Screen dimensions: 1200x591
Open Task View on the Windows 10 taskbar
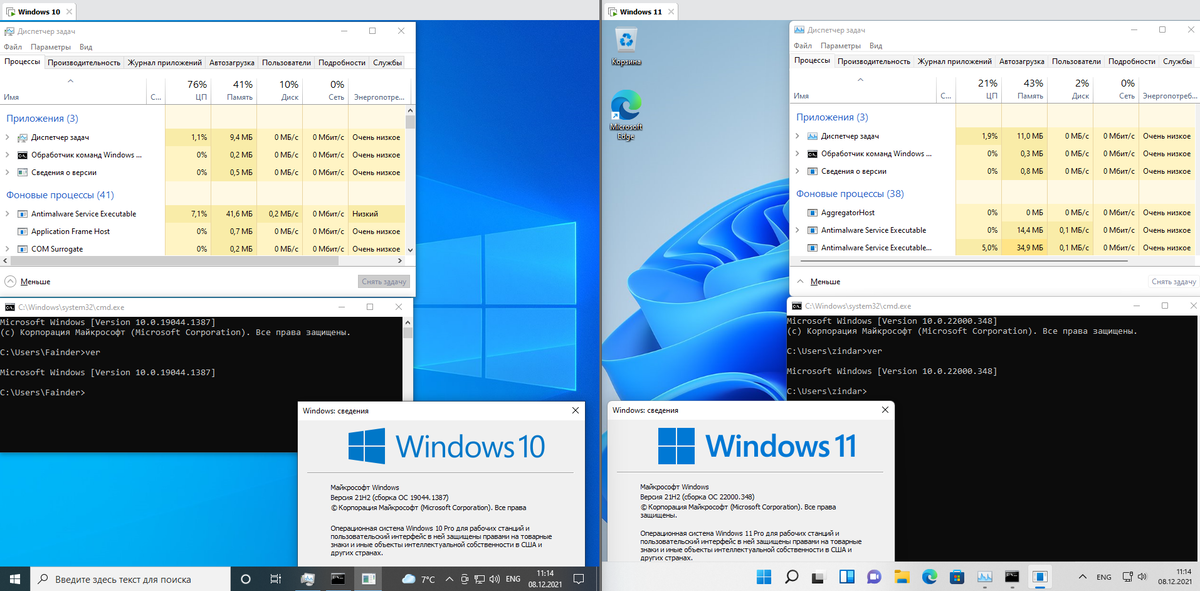pos(275,578)
